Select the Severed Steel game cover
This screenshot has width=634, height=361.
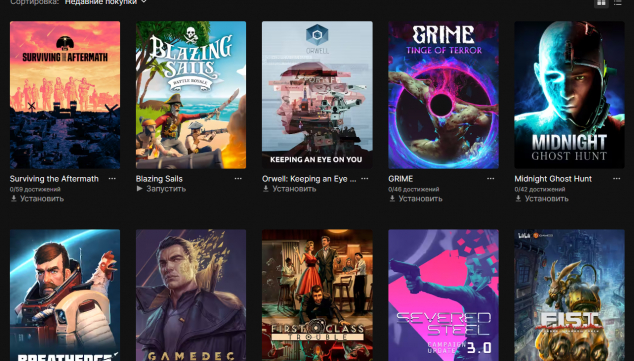pyautogui.click(x=443, y=295)
